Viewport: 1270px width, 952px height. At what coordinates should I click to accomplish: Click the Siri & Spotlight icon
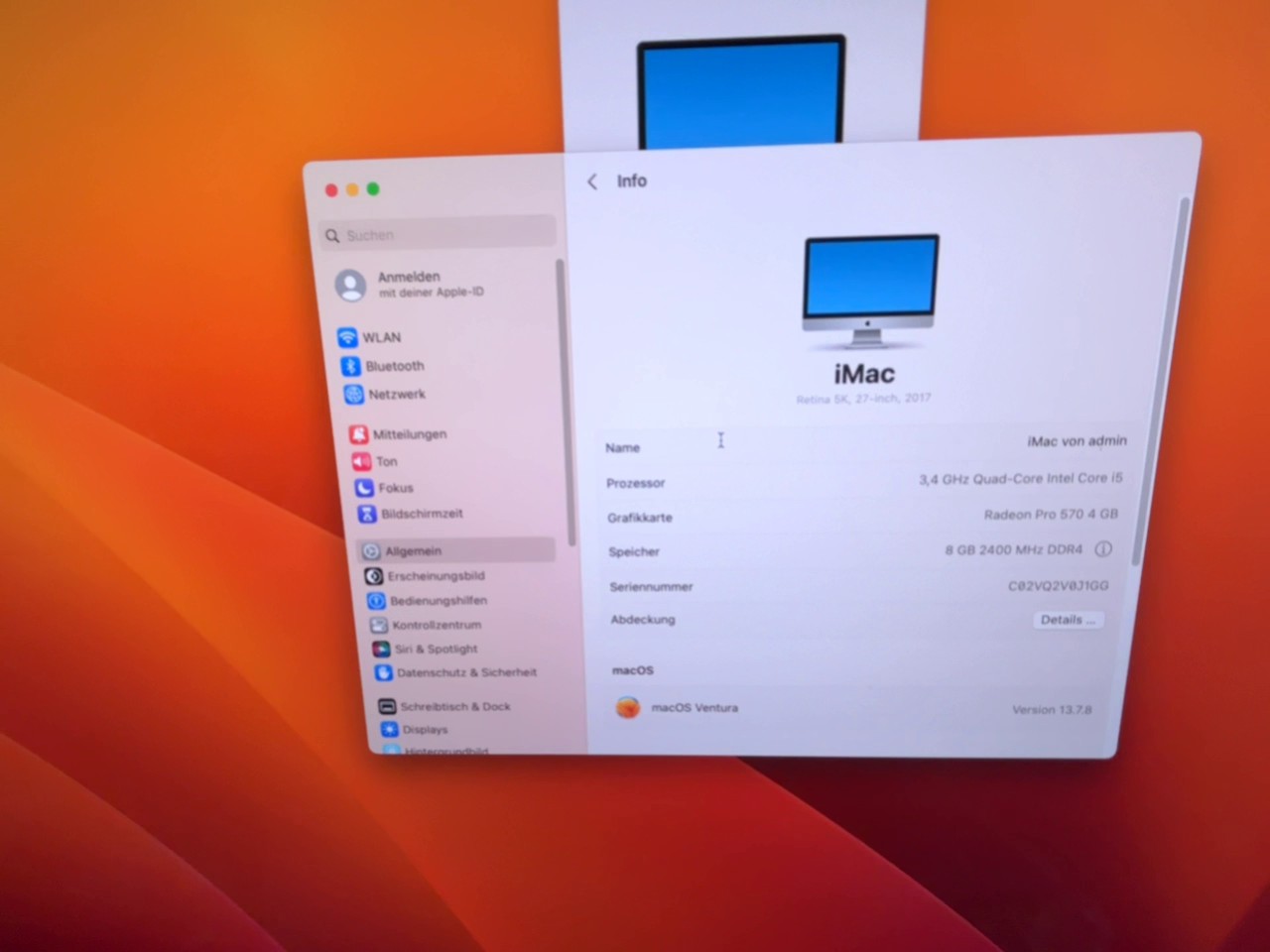(x=381, y=650)
